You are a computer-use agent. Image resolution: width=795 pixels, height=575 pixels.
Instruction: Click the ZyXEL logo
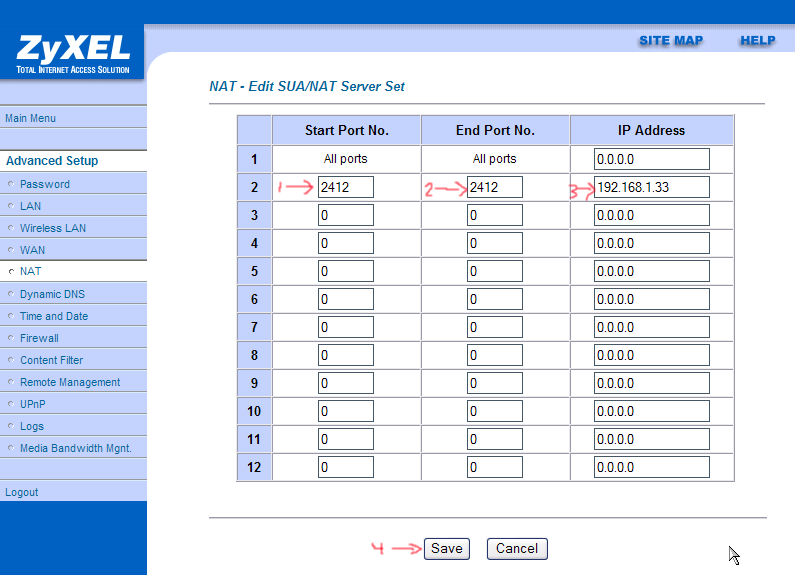[x=73, y=52]
